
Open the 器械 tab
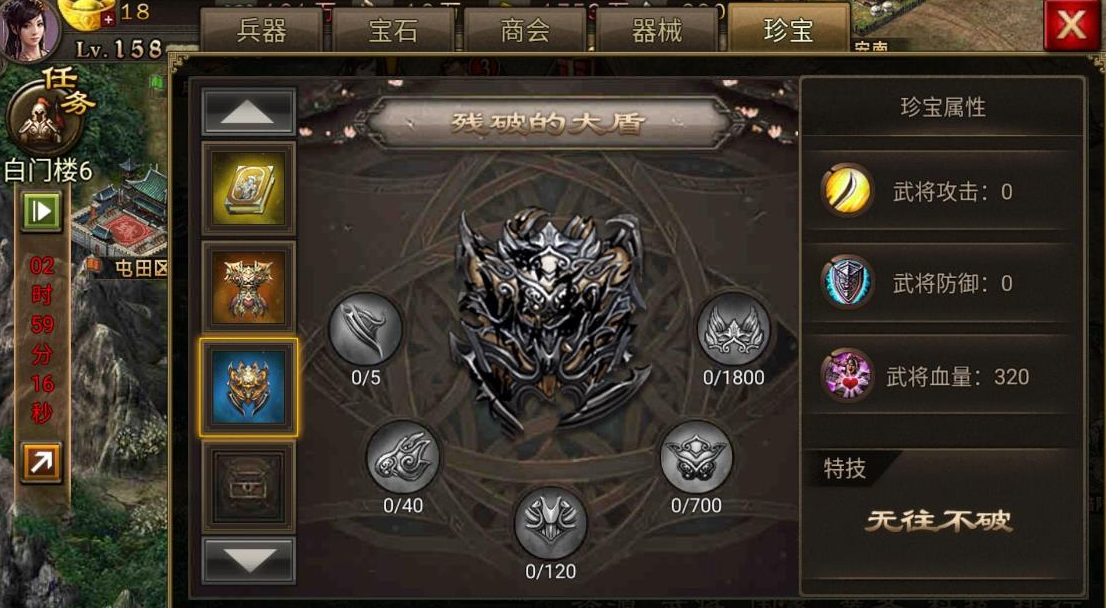coord(657,31)
